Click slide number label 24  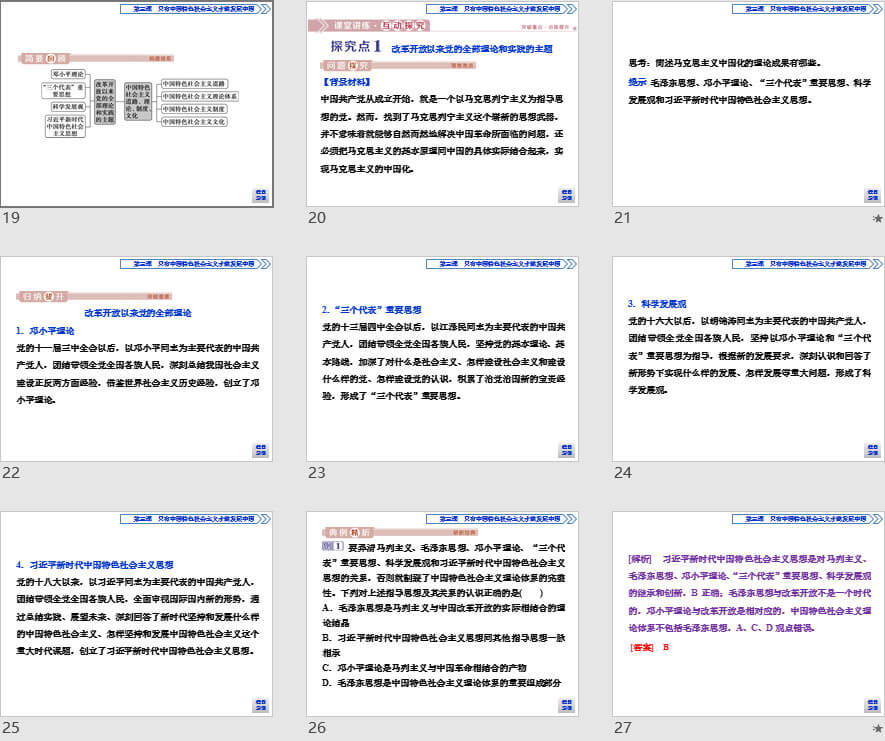pyautogui.click(x=623, y=473)
